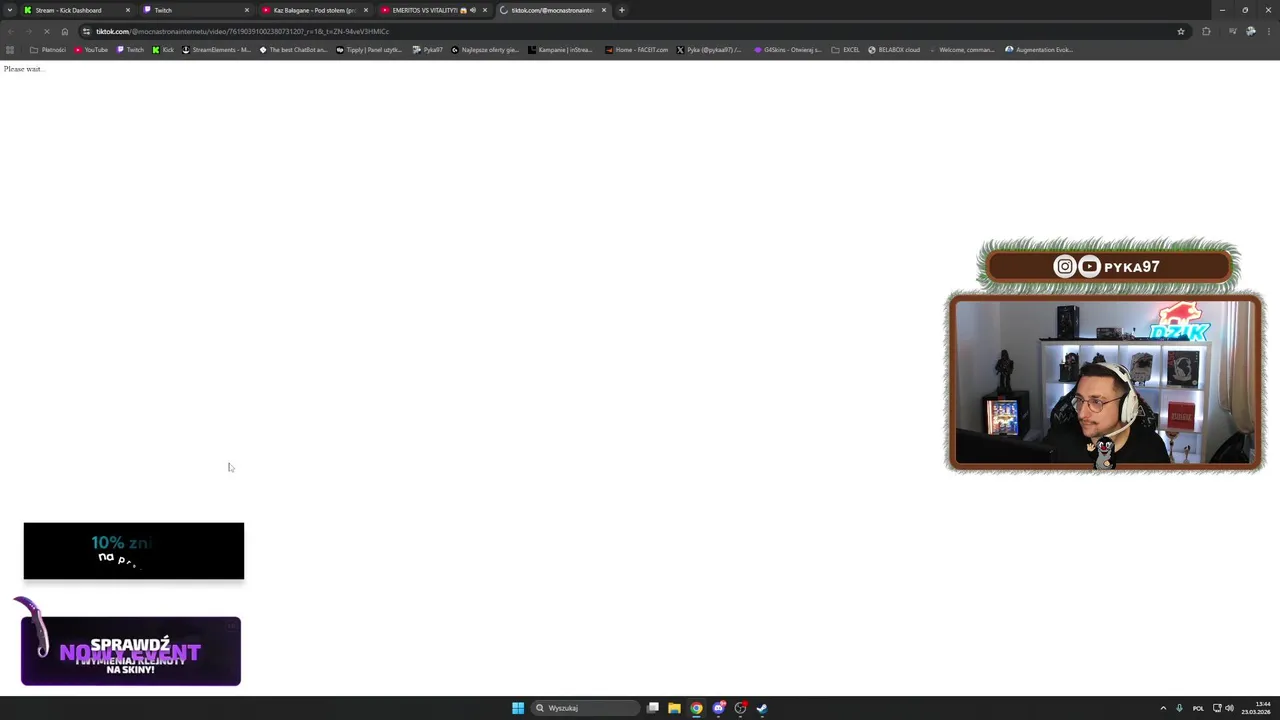Open Task View on the taskbar

[653, 708]
